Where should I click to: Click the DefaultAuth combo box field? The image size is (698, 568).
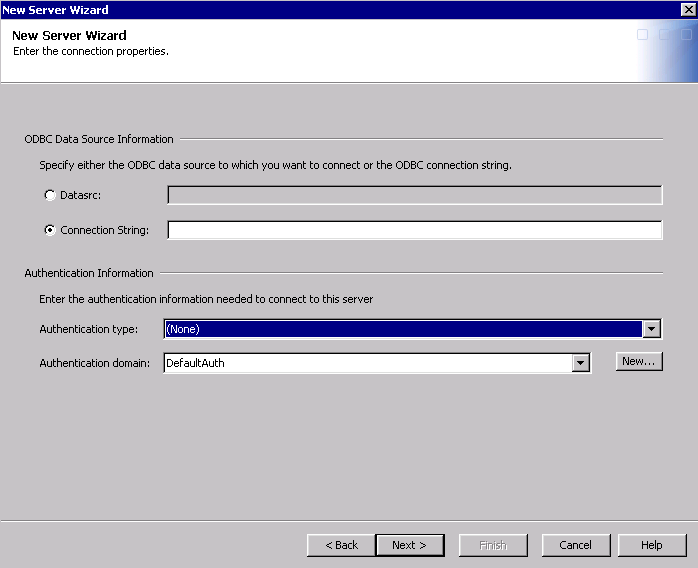coord(367,363)
